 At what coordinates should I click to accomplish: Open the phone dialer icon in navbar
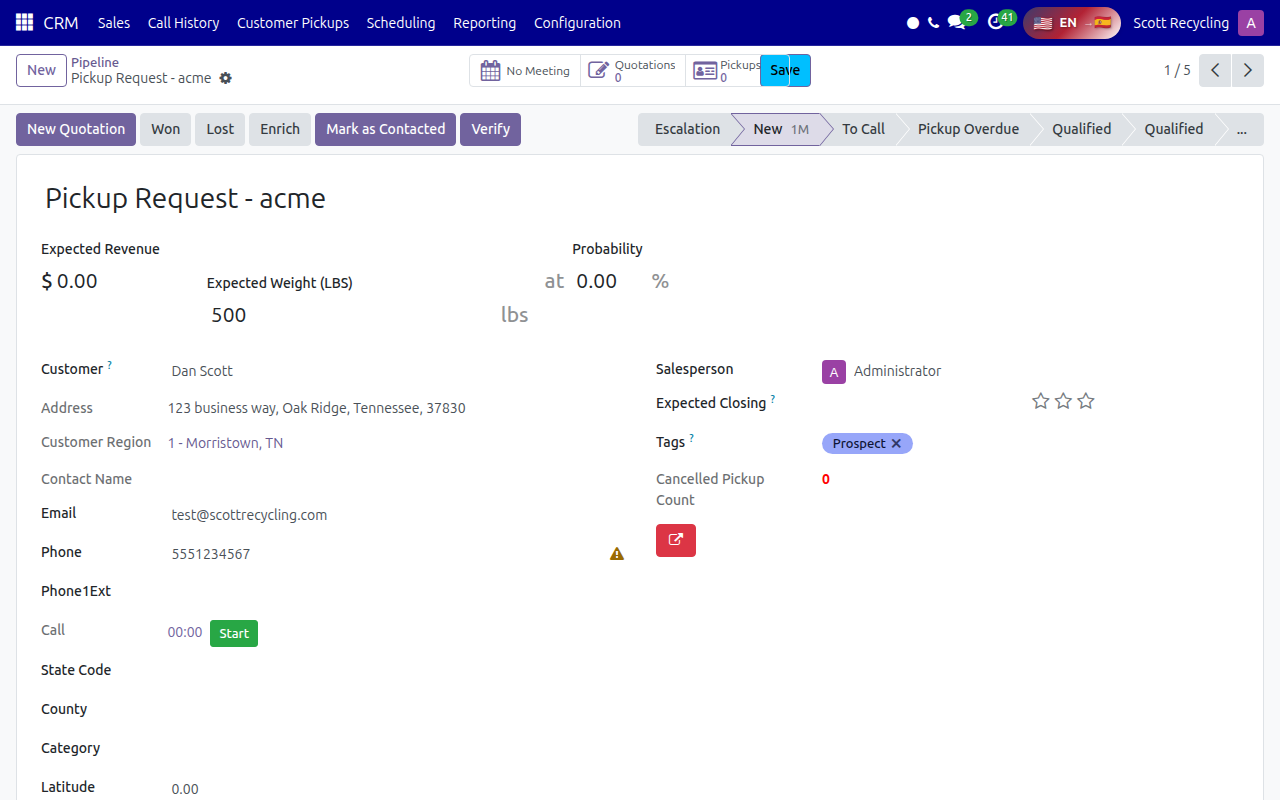pyautogui.click(x=933, y=22)
